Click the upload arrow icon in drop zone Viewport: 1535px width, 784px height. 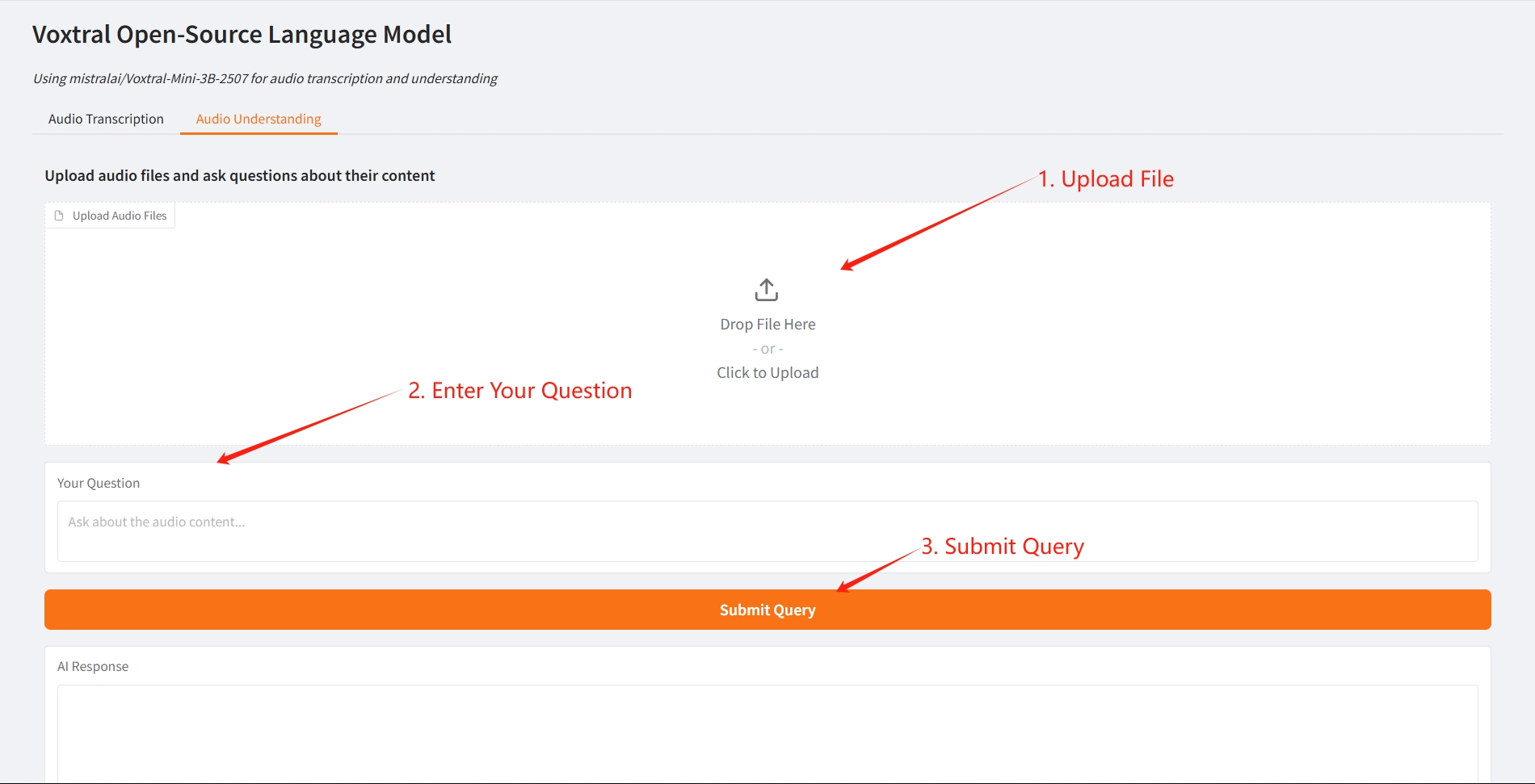(x=767, y=290)
